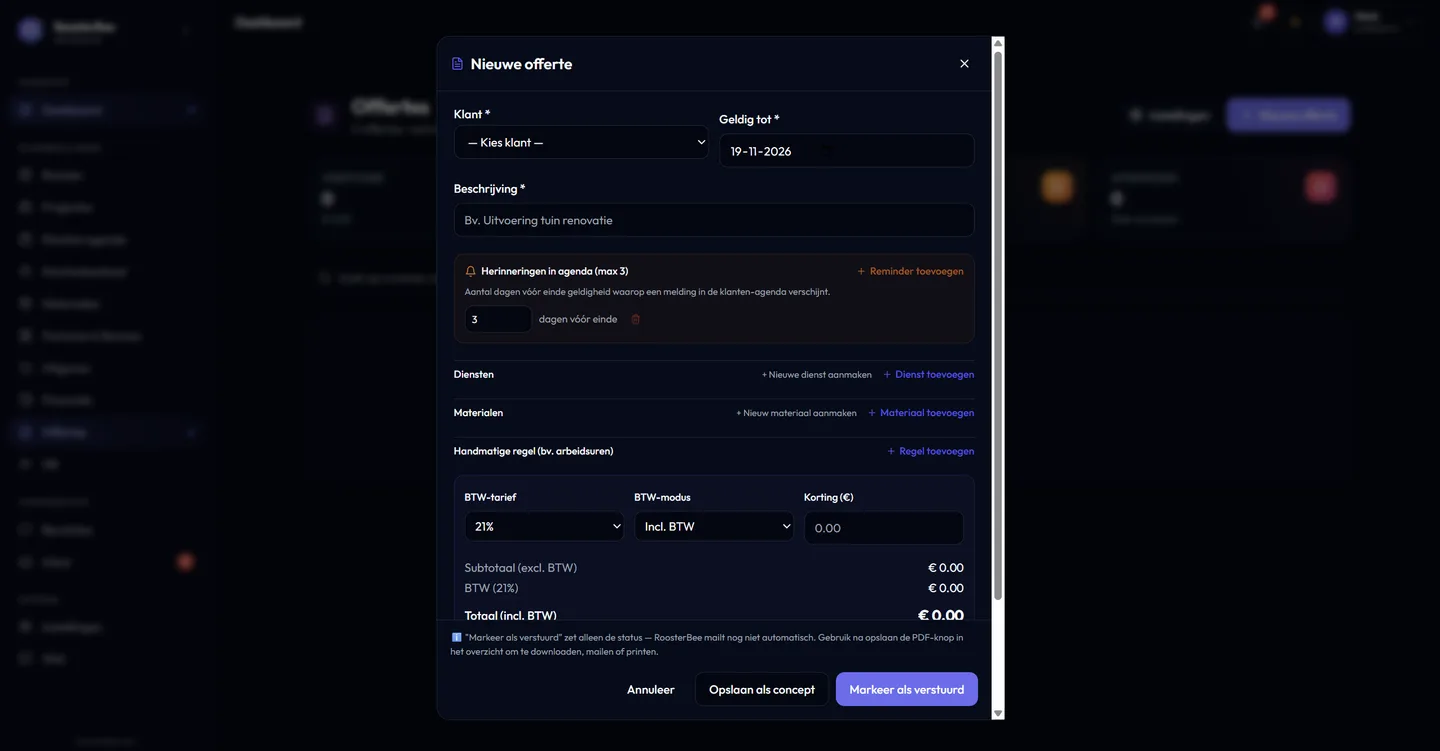The image size is (1440, 751).
Task: Add a manual line via Regel toevoegen
Action: pos(930,451)
